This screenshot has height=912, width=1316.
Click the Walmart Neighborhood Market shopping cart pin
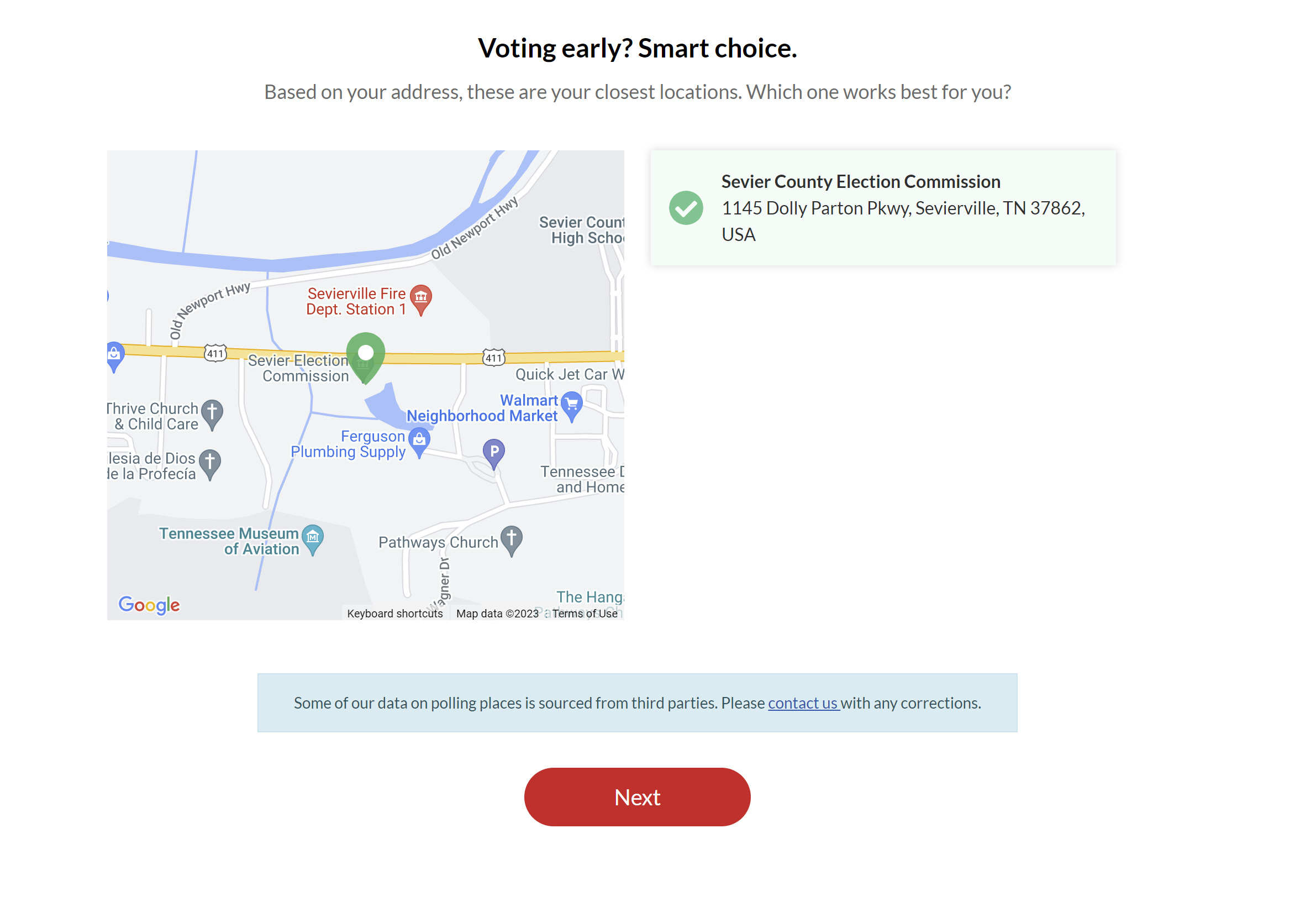click(572, 406)
